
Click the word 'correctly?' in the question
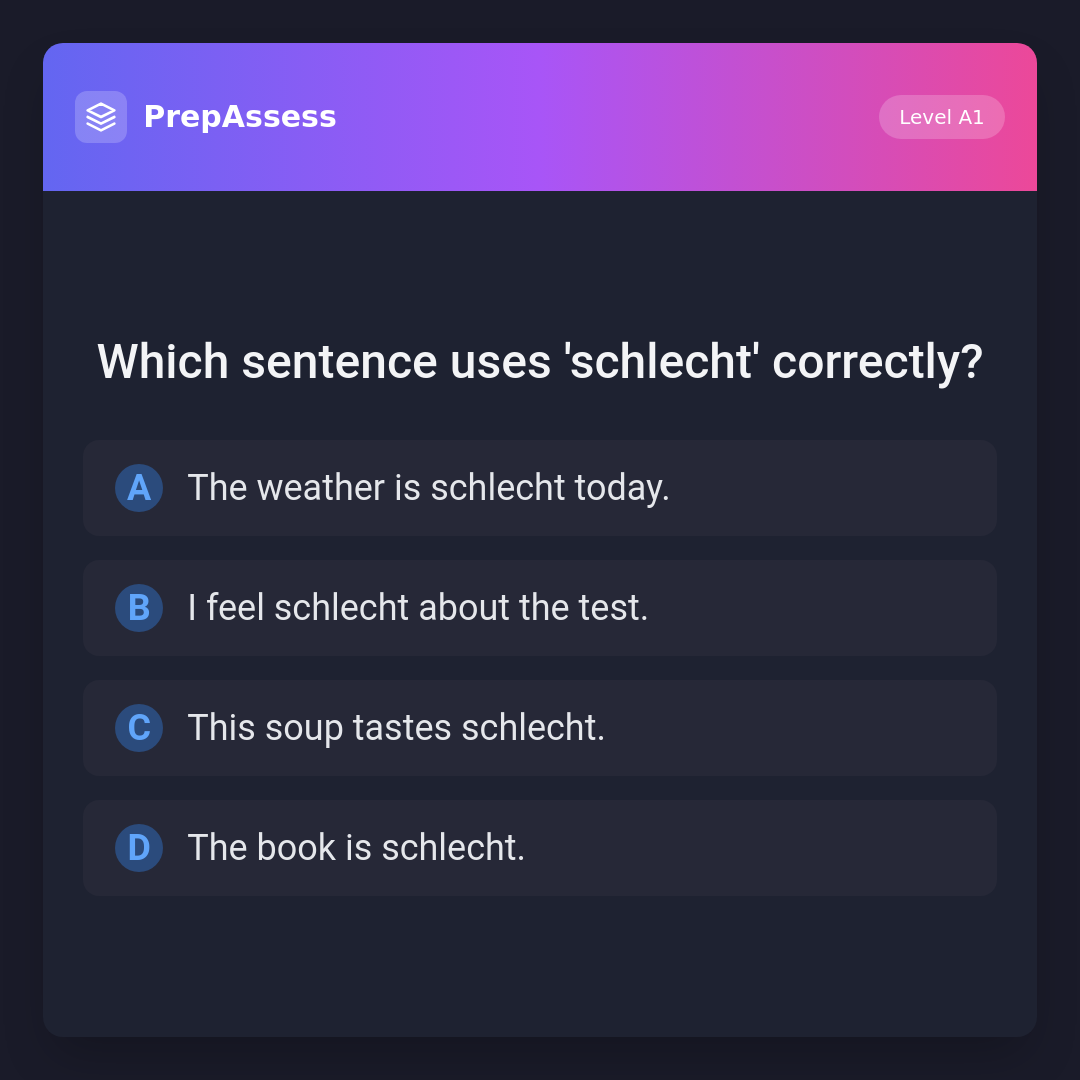click(x=877, y=362)
